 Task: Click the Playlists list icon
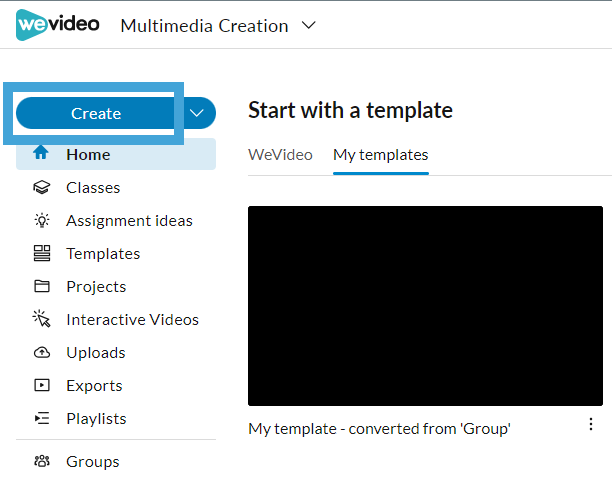point(41,418)
